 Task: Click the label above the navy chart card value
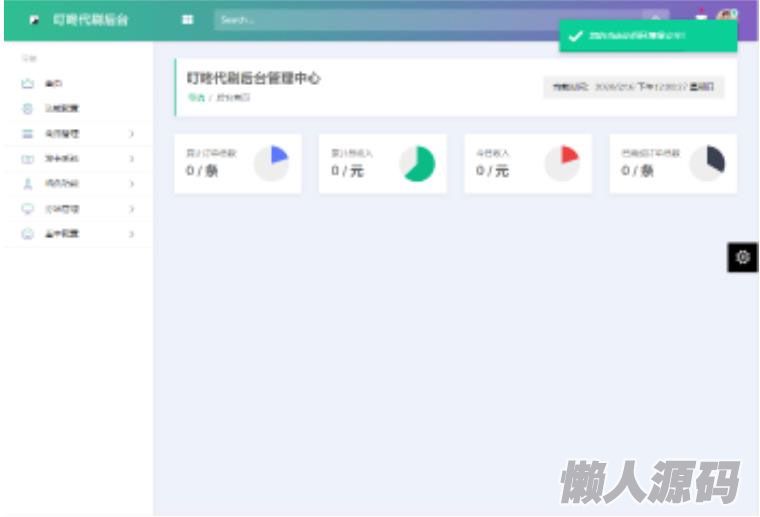click(x=650, y=153)
